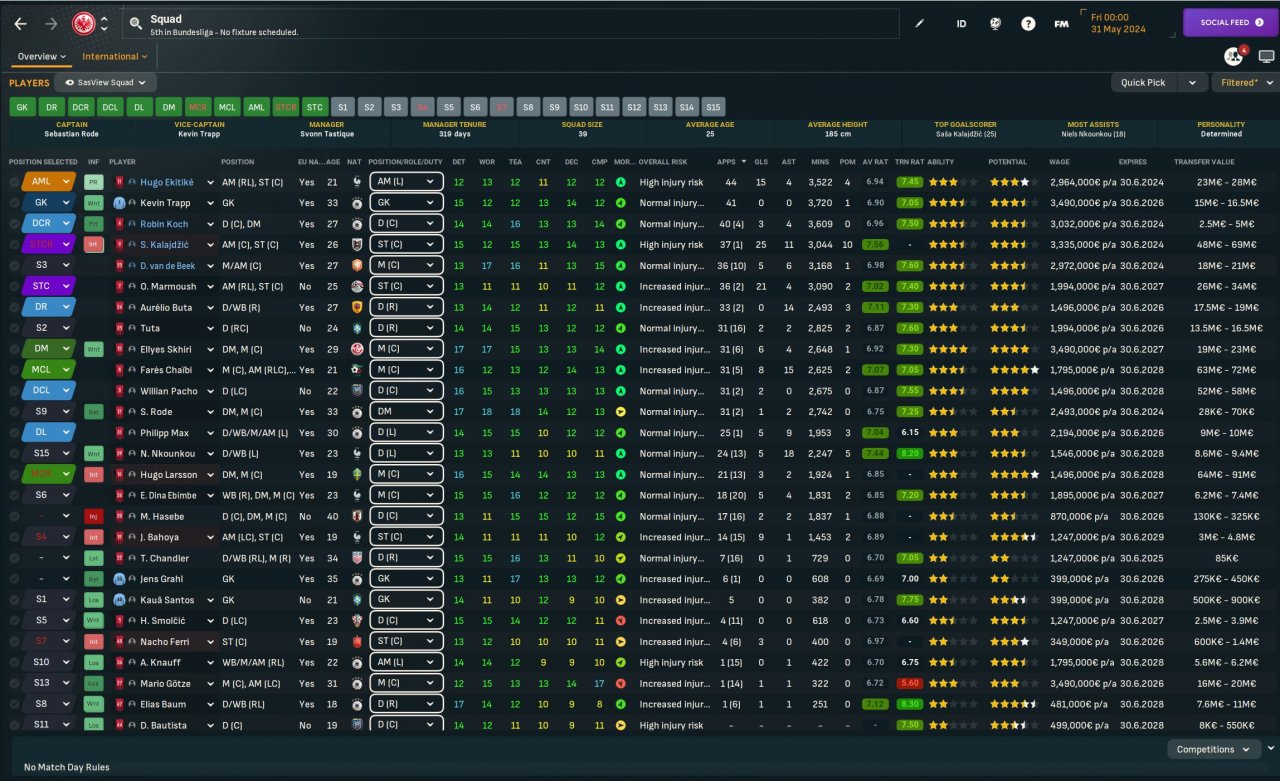Click Ellyes Skhiri's nationality flag icon
Screen dimensions: 1280x781
pyautogui.click(x=355, y=349)
